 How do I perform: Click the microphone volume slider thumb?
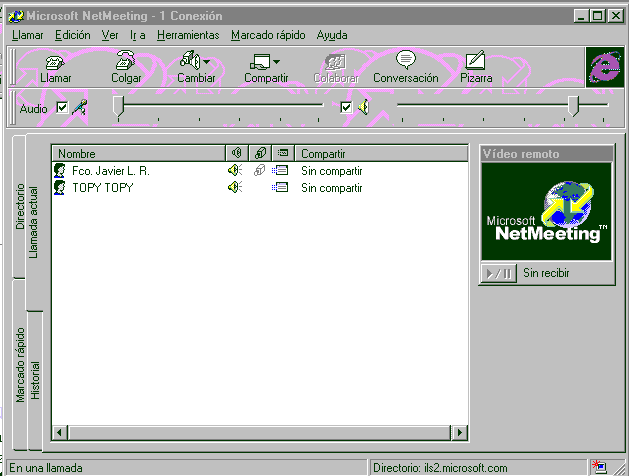coord(118,106)
